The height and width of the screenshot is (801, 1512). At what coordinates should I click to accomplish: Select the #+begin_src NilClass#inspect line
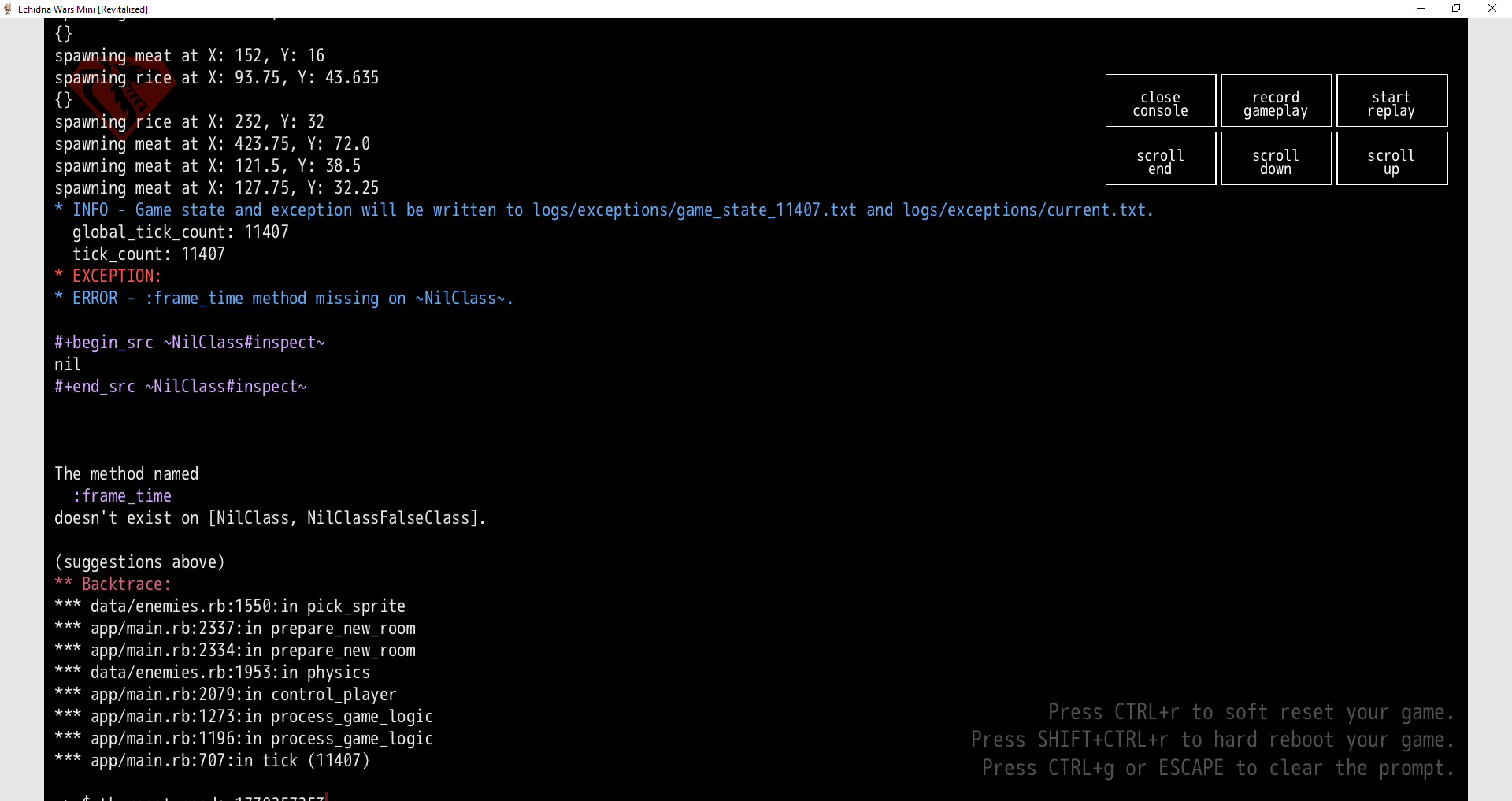pos(189,343)
